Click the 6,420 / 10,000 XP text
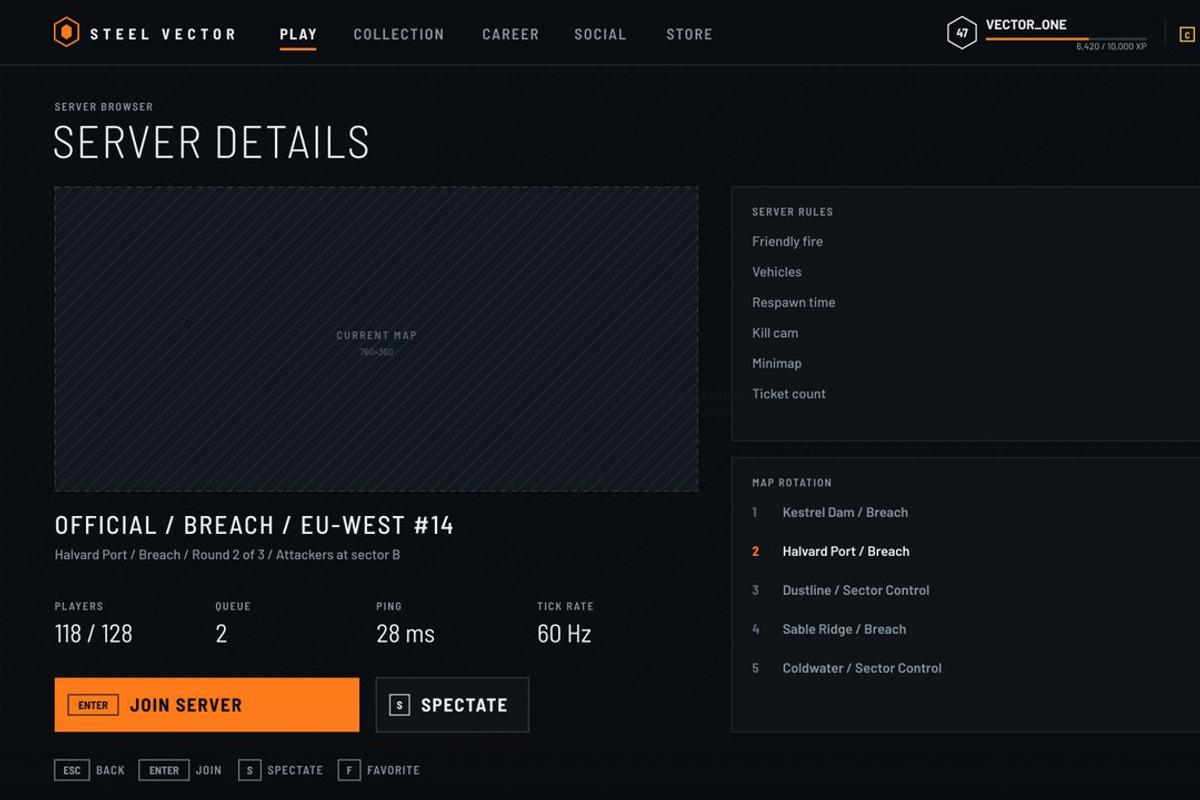1200x800 pixels. [x=1111, y=47]
